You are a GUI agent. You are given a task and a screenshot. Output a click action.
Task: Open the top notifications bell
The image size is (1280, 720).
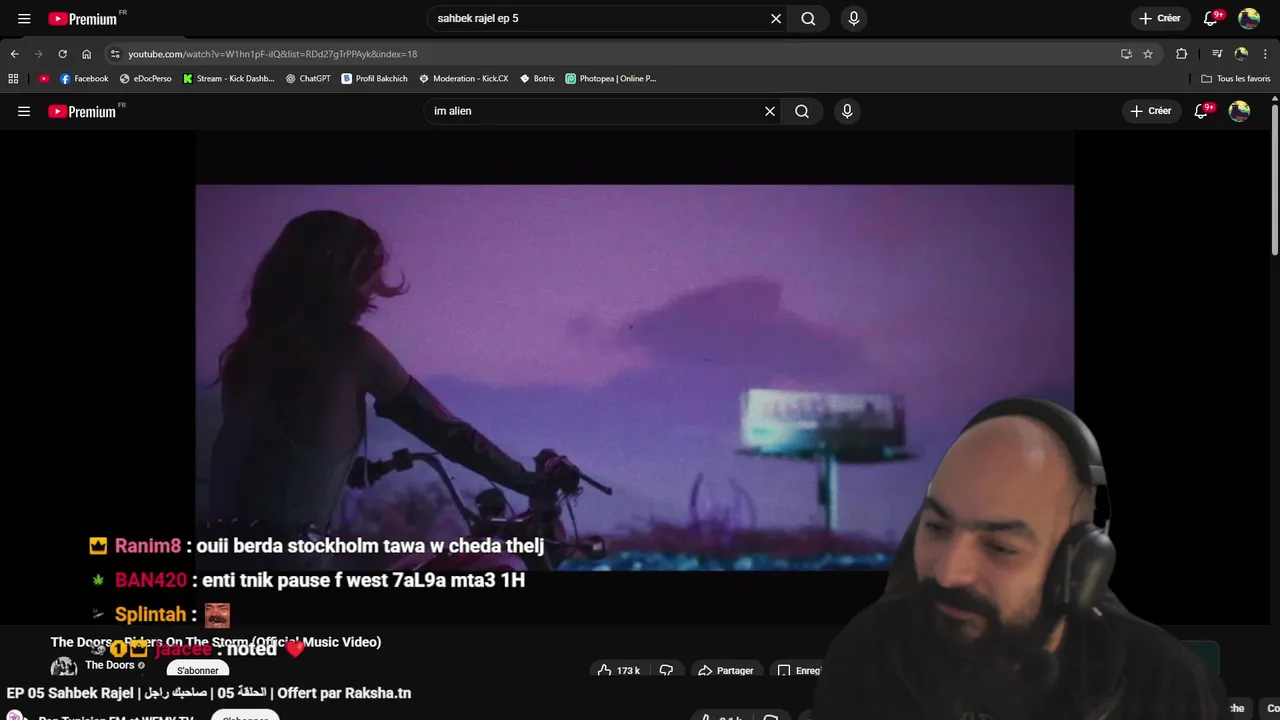pyautogui.click(x=1210, y=18)
